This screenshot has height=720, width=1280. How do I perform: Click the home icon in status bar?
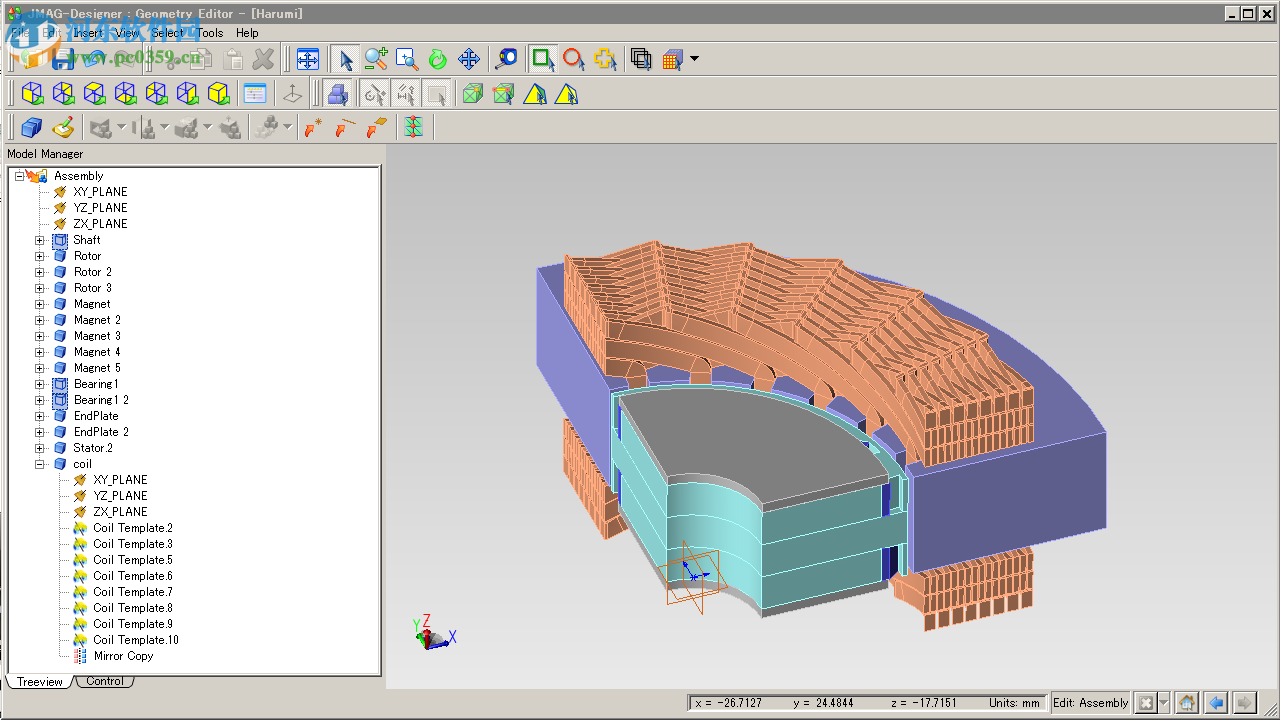tap(1186, 703)
